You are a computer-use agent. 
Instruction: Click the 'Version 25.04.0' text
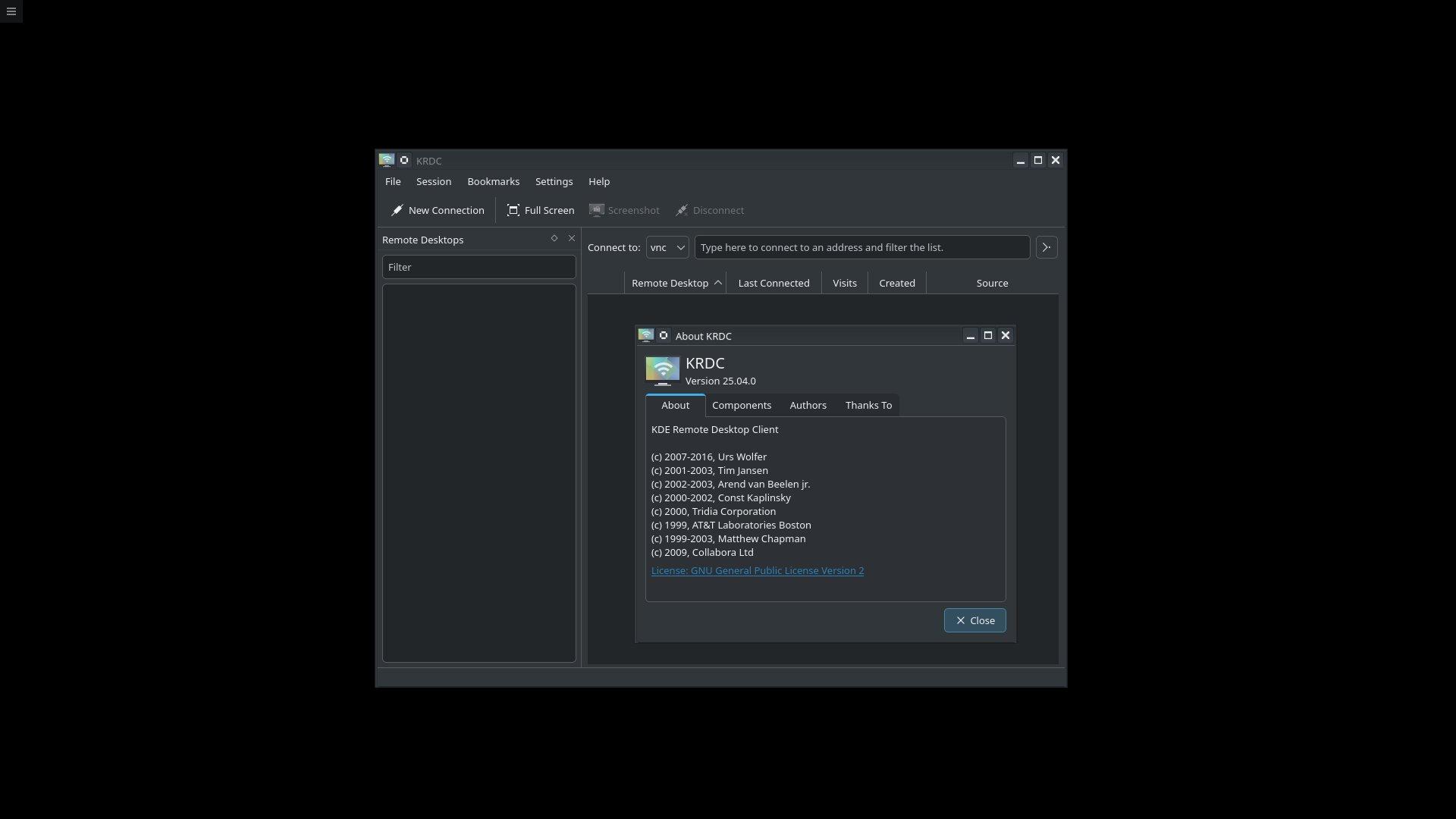coord(720,381)
